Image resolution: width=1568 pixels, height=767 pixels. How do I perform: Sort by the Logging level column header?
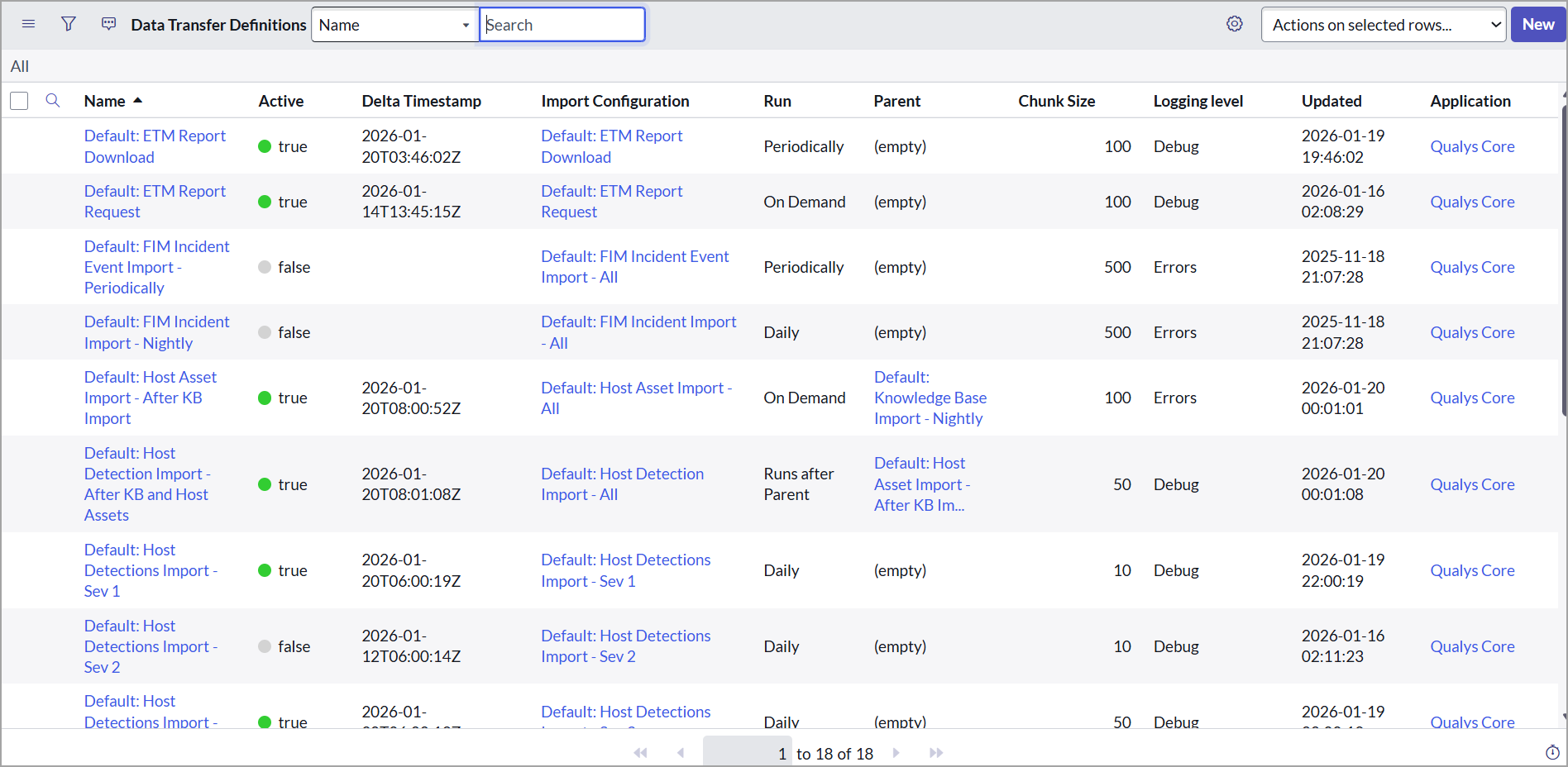pos(1198,101)
